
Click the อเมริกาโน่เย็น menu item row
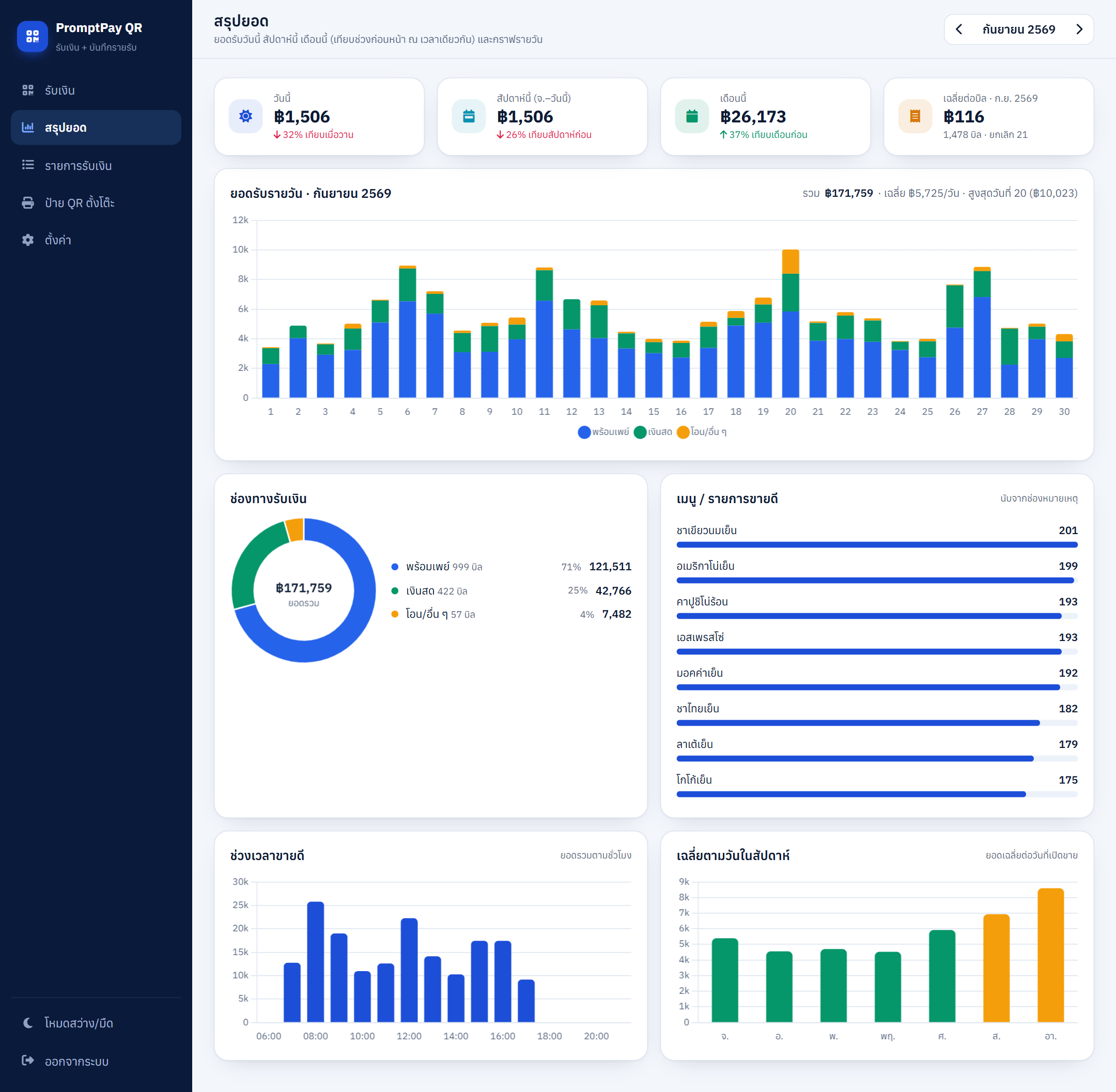pos(877,572)
